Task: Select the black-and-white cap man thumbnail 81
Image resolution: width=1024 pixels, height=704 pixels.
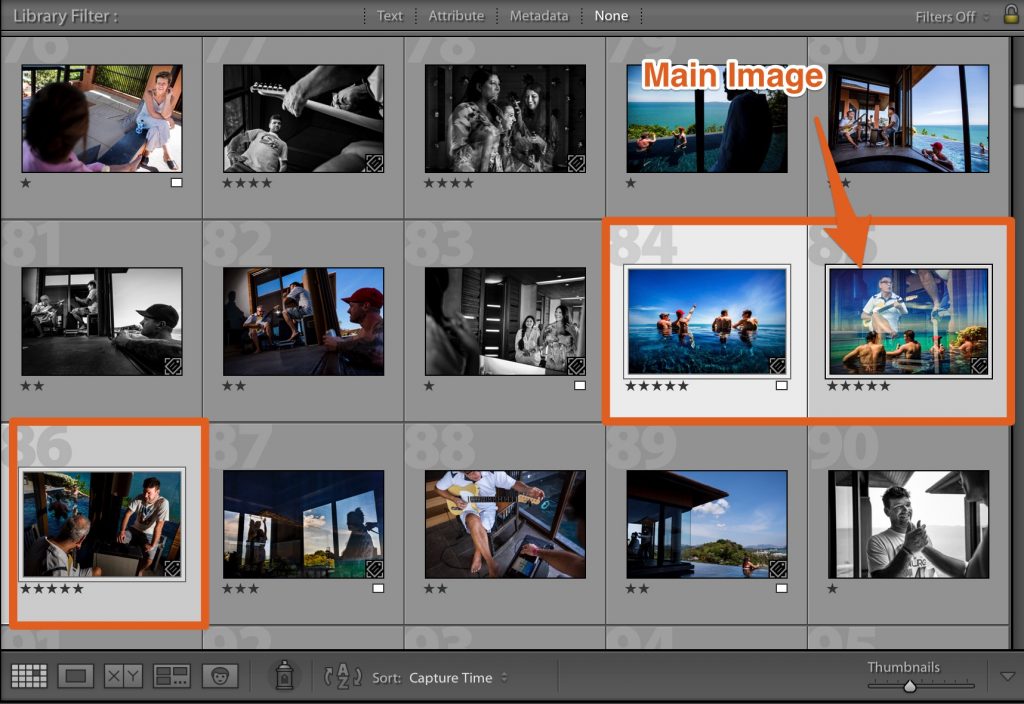Action: 102,321
